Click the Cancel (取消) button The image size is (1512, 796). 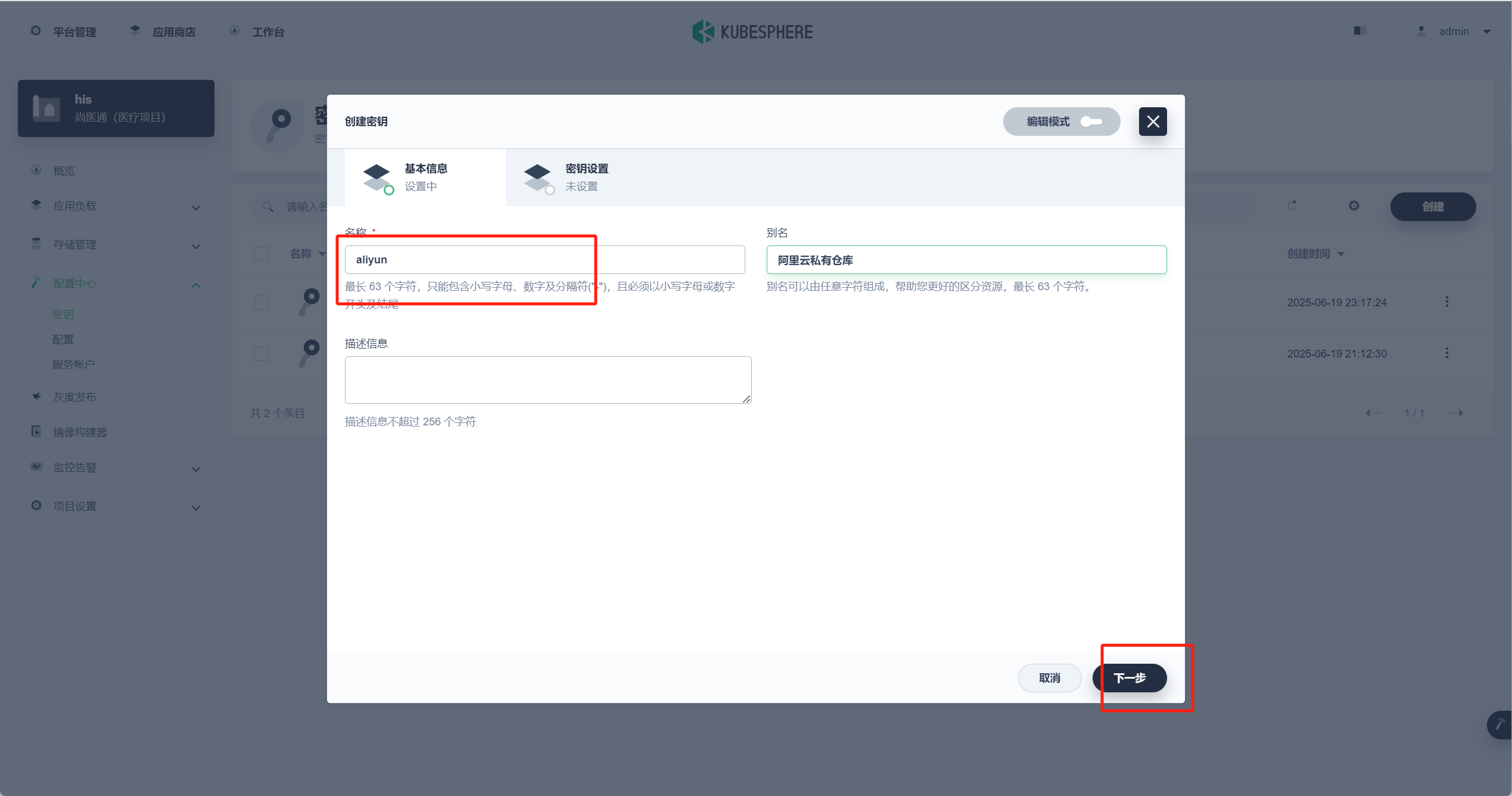(x=1050, y=678)
